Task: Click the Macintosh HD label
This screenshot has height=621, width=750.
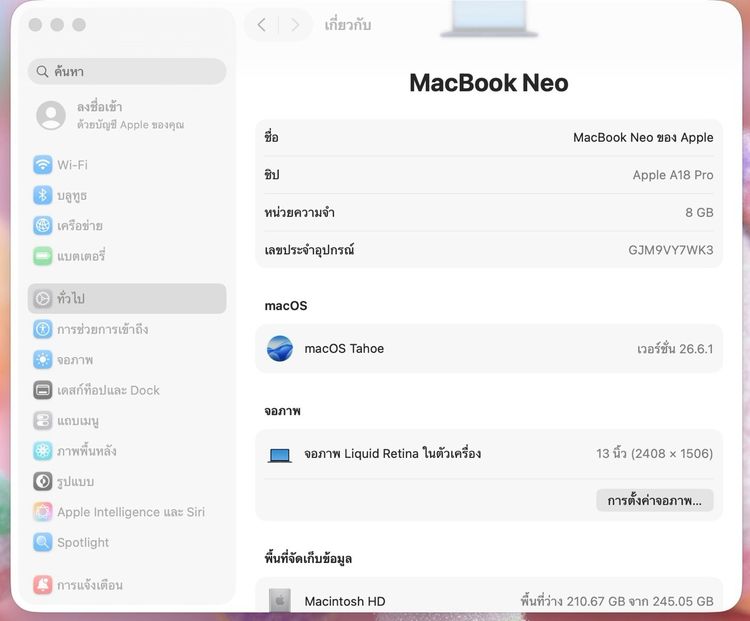Action: 345,601
